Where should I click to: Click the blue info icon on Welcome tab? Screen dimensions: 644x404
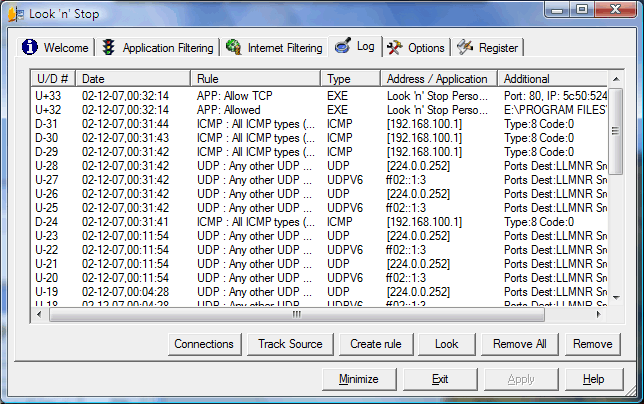[30, 47]
